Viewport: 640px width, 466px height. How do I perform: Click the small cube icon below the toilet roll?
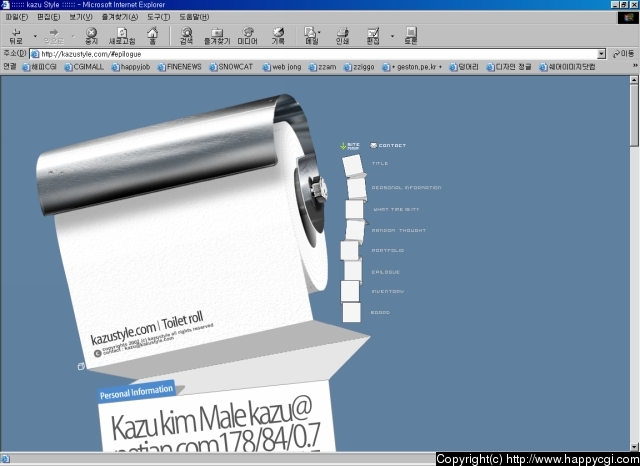(x=81, y=366)
